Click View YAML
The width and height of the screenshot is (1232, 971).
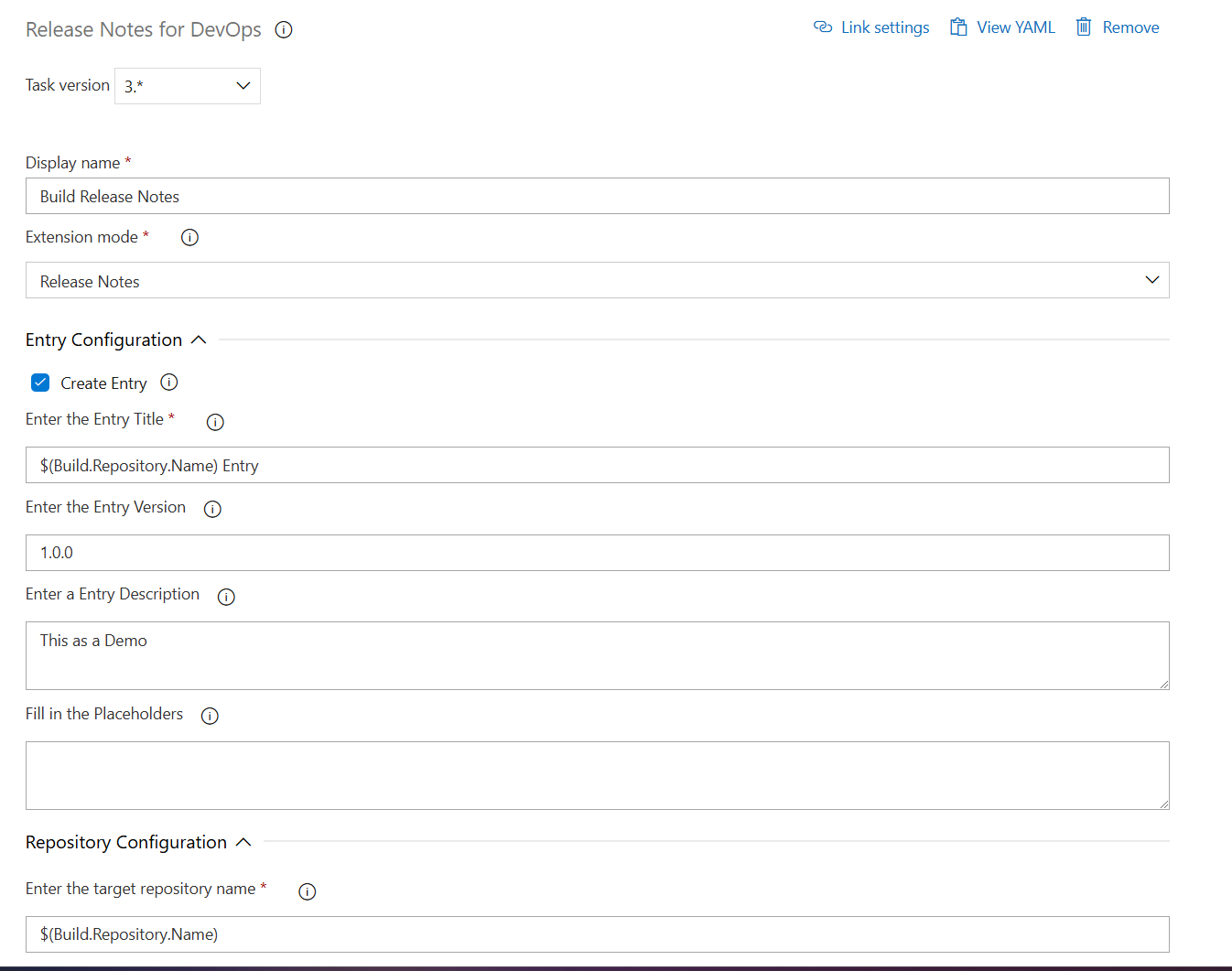pos(1002,27)
